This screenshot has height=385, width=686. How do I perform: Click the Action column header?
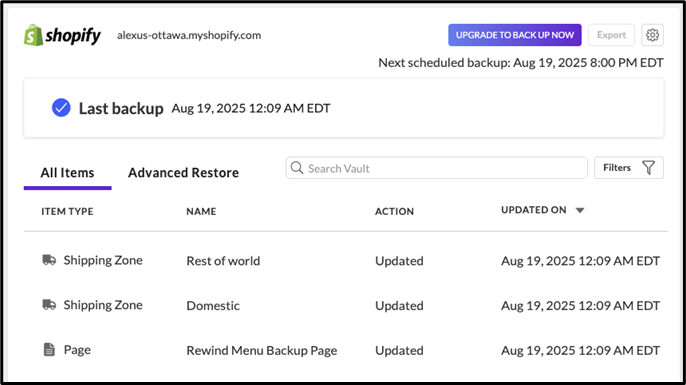point(394,211)
